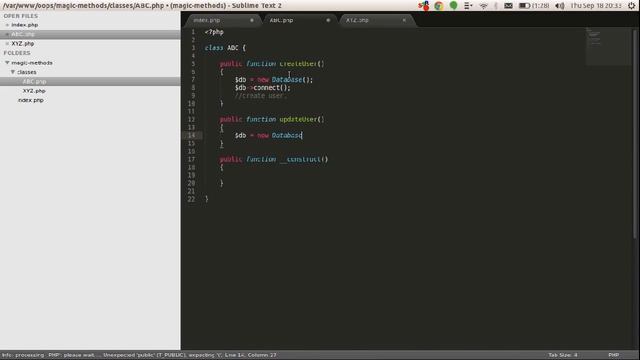Image resolution: width=640 pixels, height=360 pixels.
Task: Click the minimap code preview
Action: (x=608, y=46)
